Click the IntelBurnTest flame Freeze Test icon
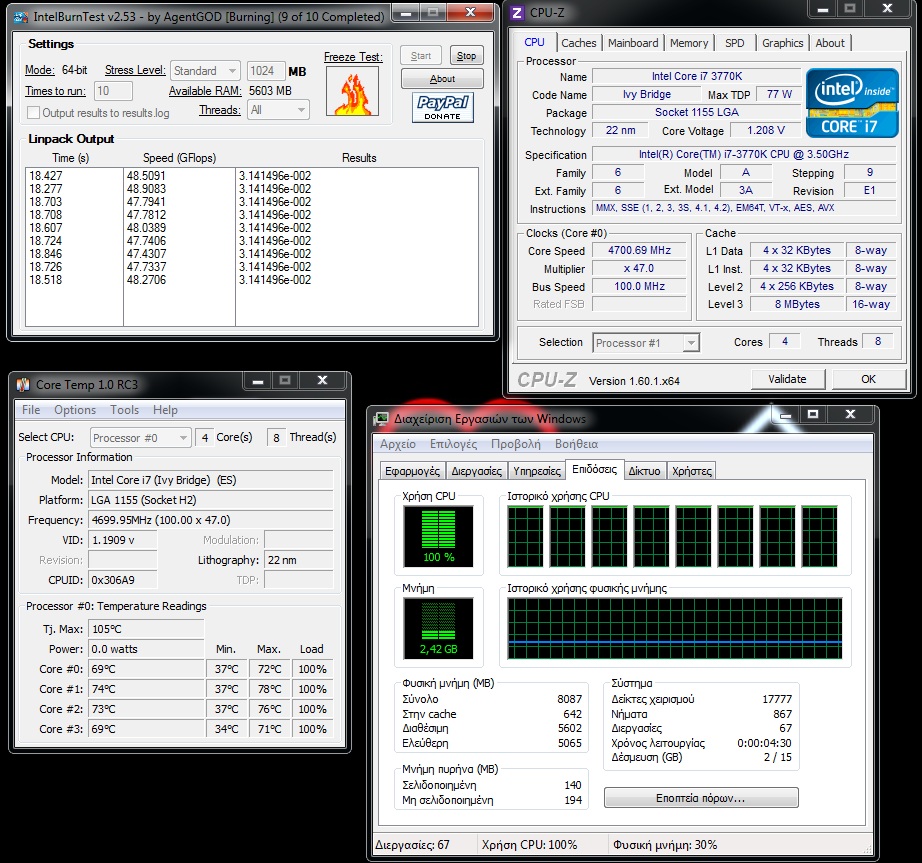Viewport: 922px width, 863px height. [x=352, y=91]
